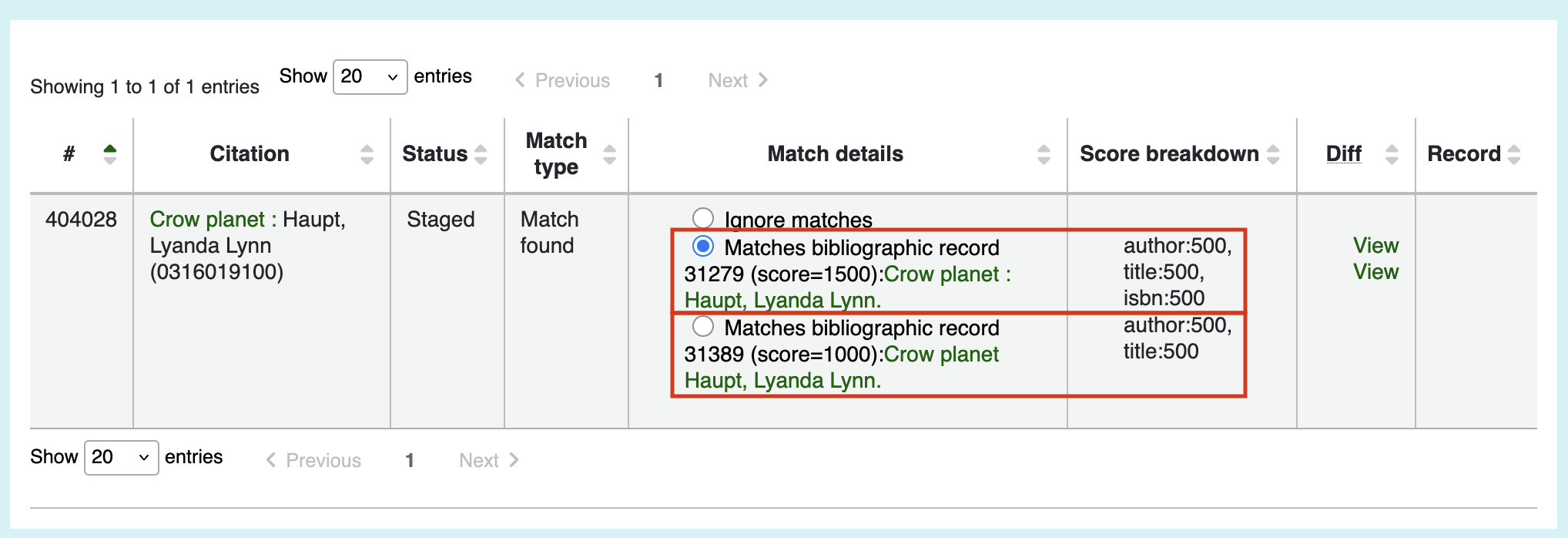
Task: Sort by the # column arrow icon
Action: point(110,154)
